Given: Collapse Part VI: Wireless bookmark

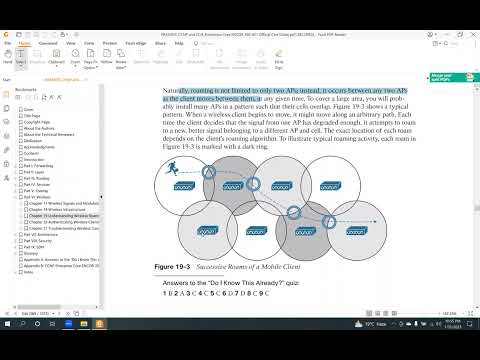Looking at the screenshot, I should pos(16,197).
